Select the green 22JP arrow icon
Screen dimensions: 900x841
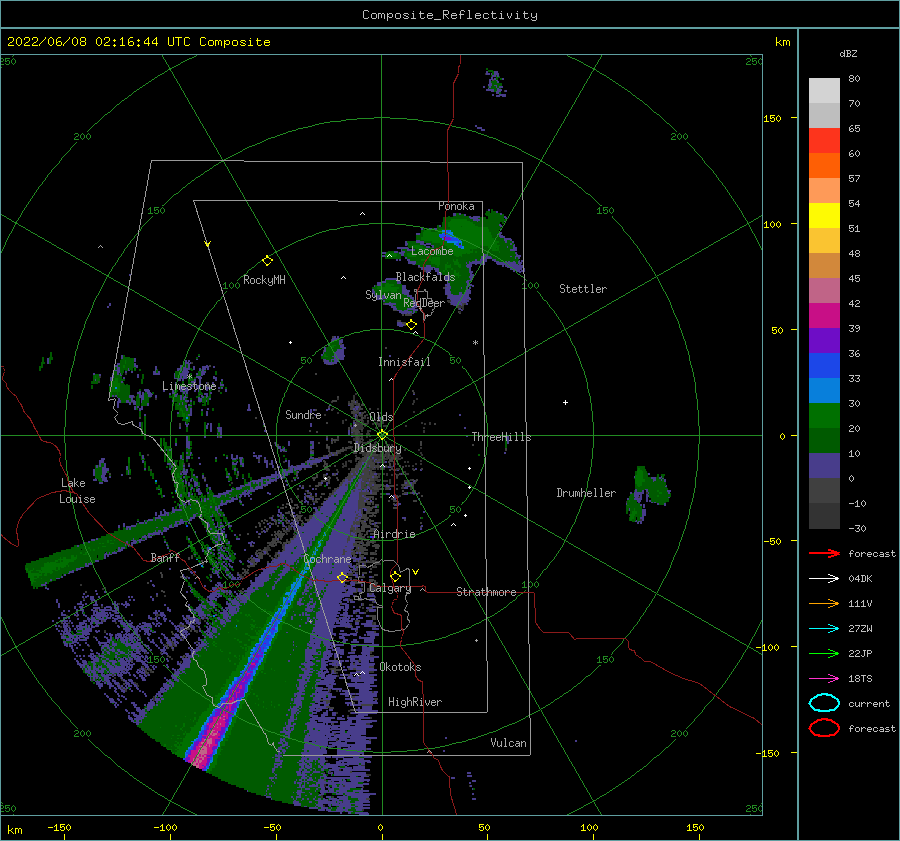click(x=824, y=653)
